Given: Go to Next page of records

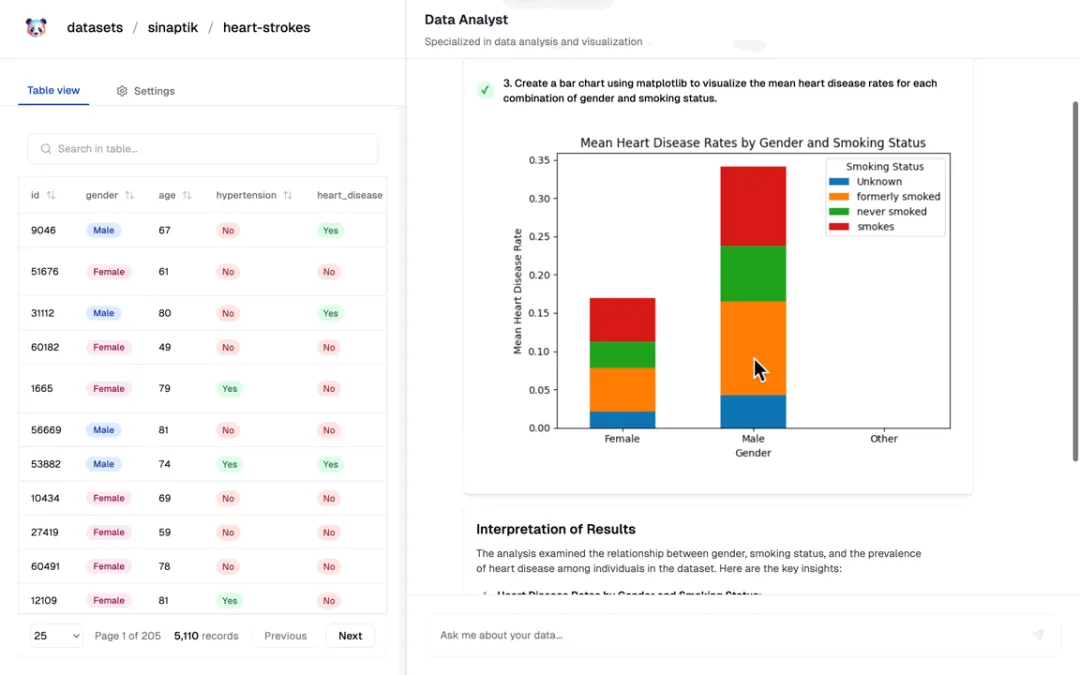Looking at the screenshot, I should point(350,636).
